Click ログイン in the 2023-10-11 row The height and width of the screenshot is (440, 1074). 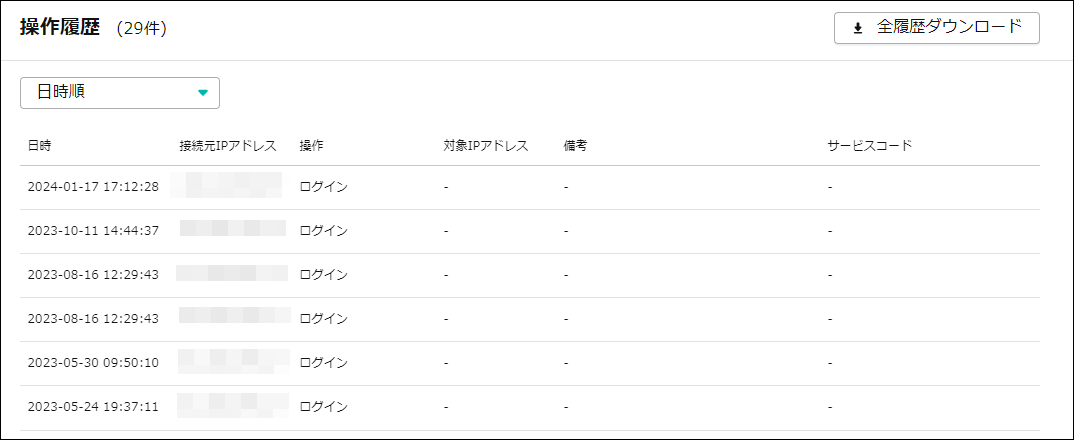323,231
